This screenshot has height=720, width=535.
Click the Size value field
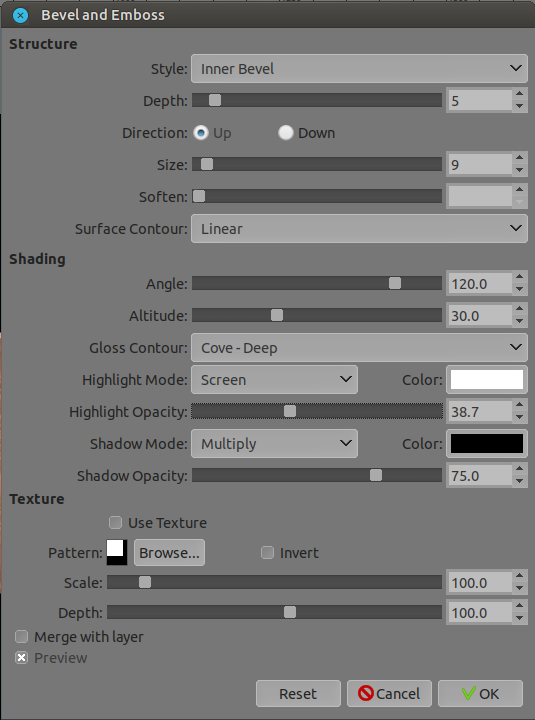point(480,164)
